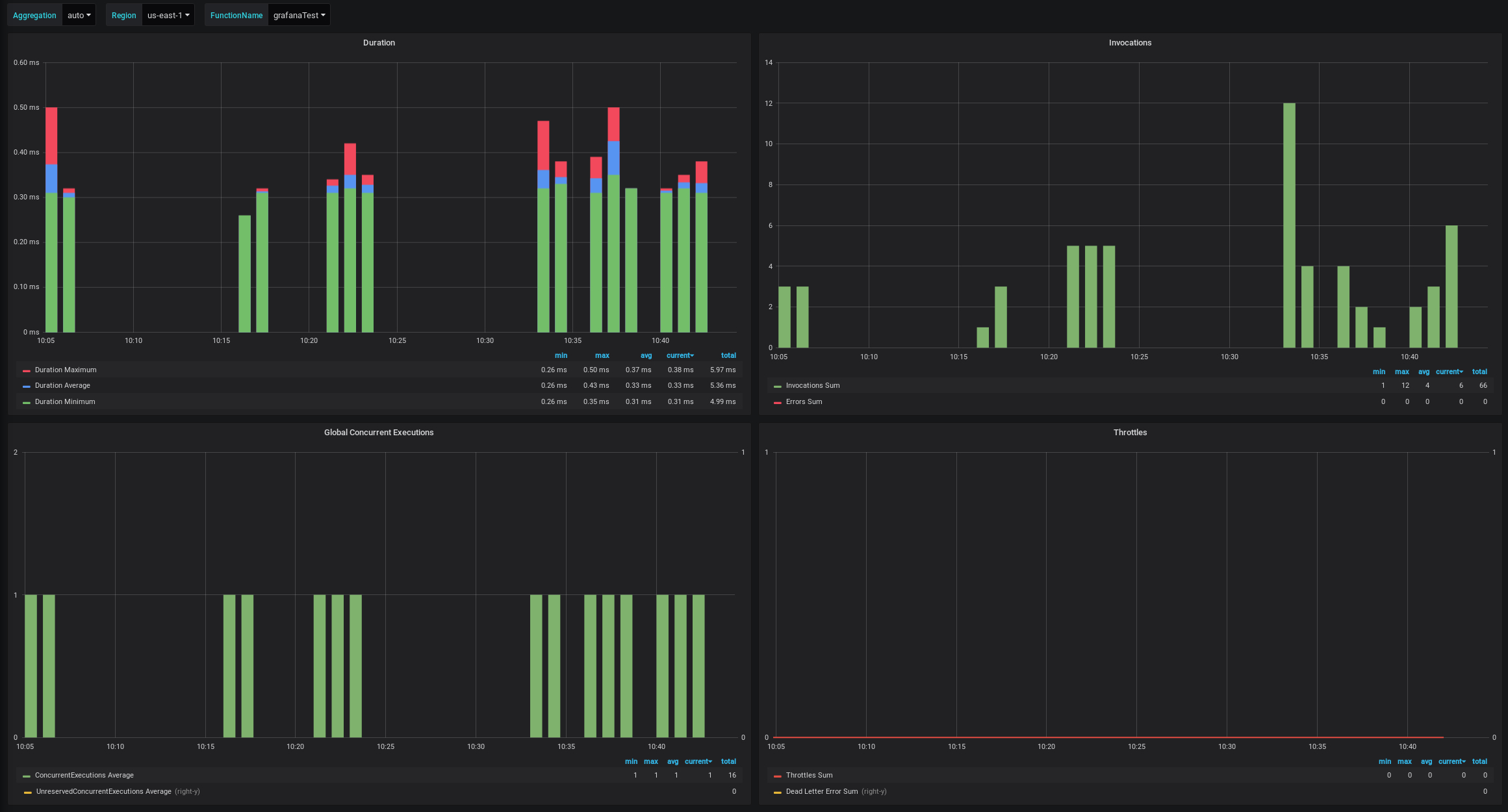This screenshot has height=812, width=1508.
Task: Toggle the Throttles Sum legend series
Action: click(x=809, y=776)
